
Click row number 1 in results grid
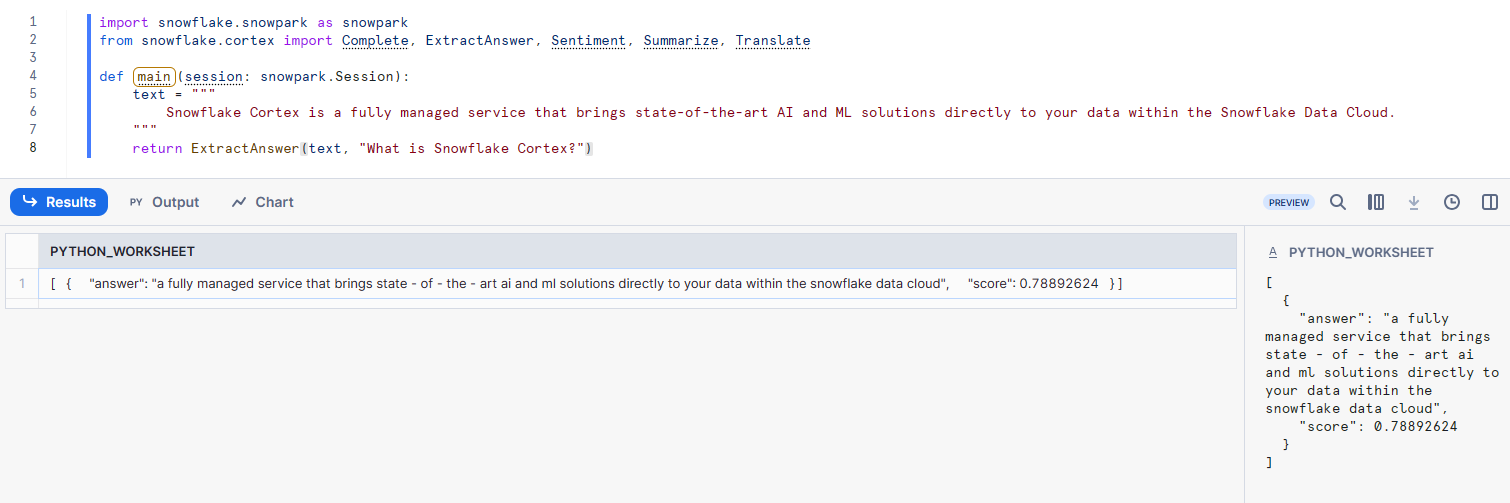[22, 284]
